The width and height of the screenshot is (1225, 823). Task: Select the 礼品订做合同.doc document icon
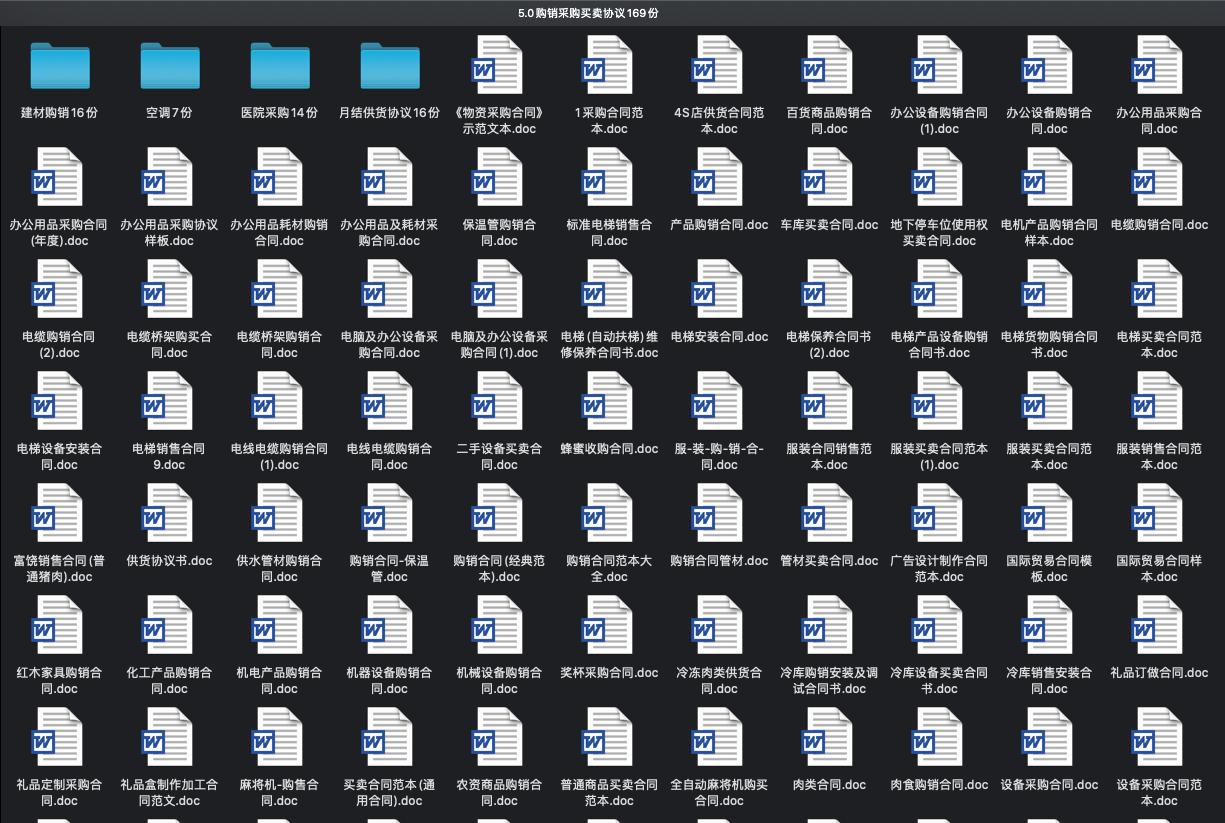click(1159, 626)
